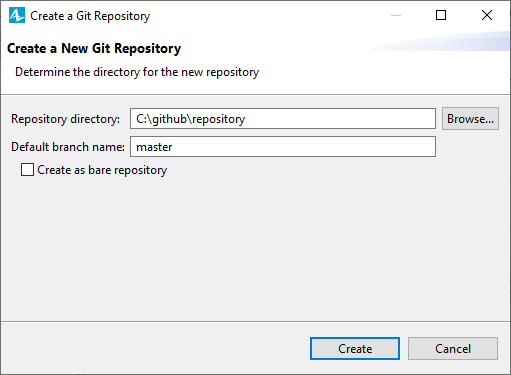511x375 pixels.
Task: Enable Create as bare repository checkbox
Action: (27, 169)
